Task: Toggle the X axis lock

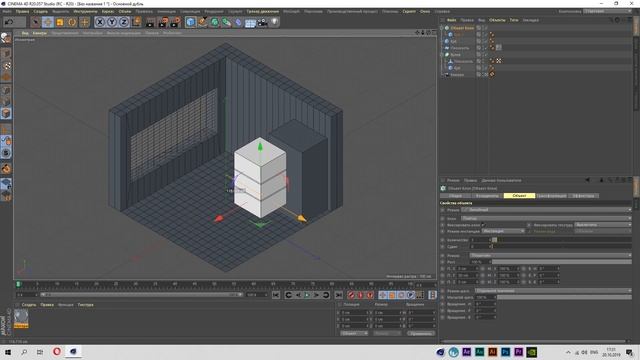Action: click(x=100, y=22)
